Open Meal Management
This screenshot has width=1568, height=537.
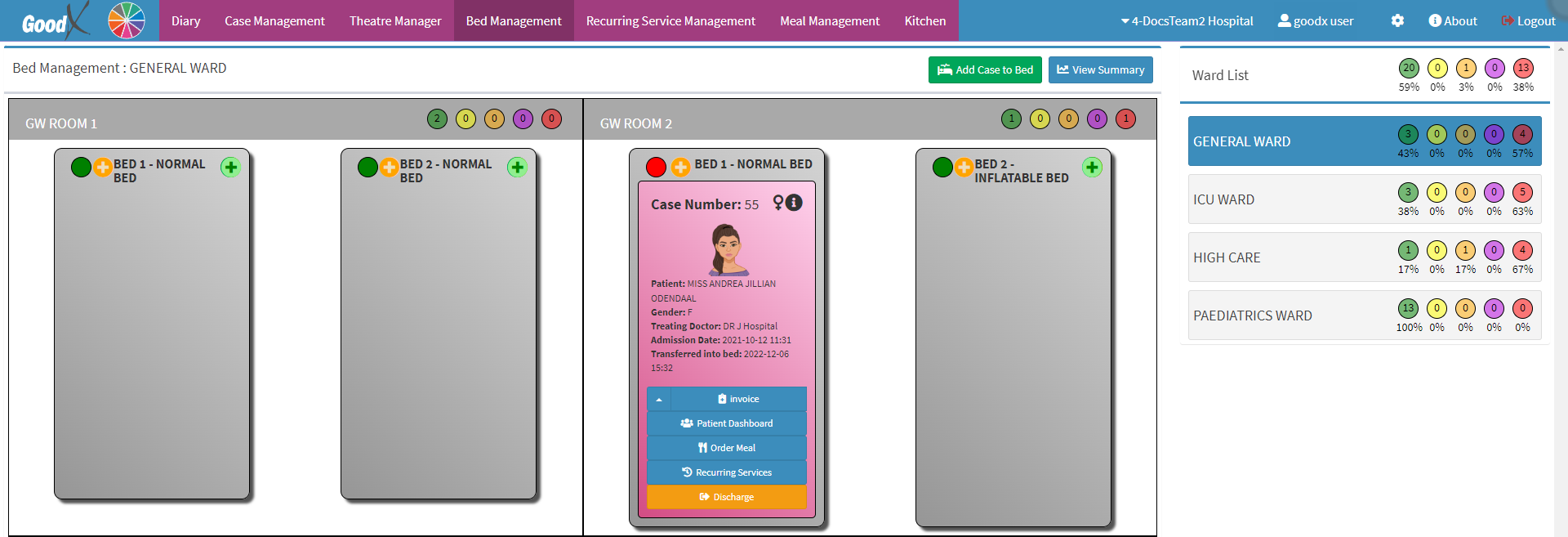(830, 20)
